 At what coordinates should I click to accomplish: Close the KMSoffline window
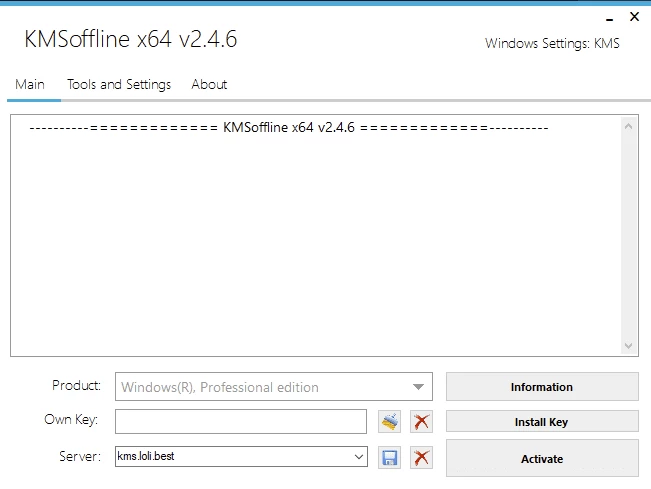pyautogui.click(x=634, y=17)
